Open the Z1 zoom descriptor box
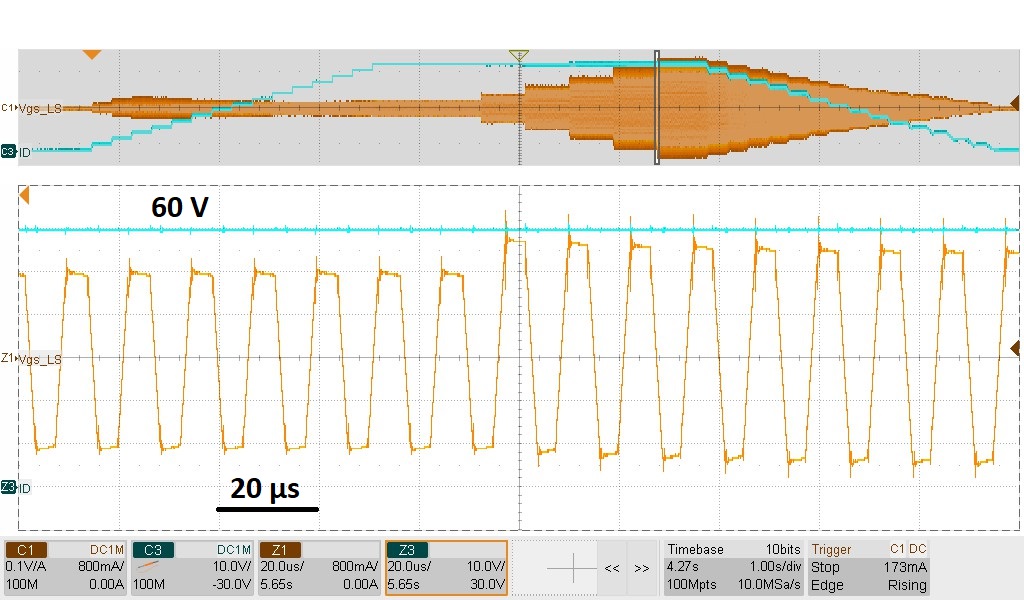The width and height of the screenshot is (1024, 600). tap(319, 567)
